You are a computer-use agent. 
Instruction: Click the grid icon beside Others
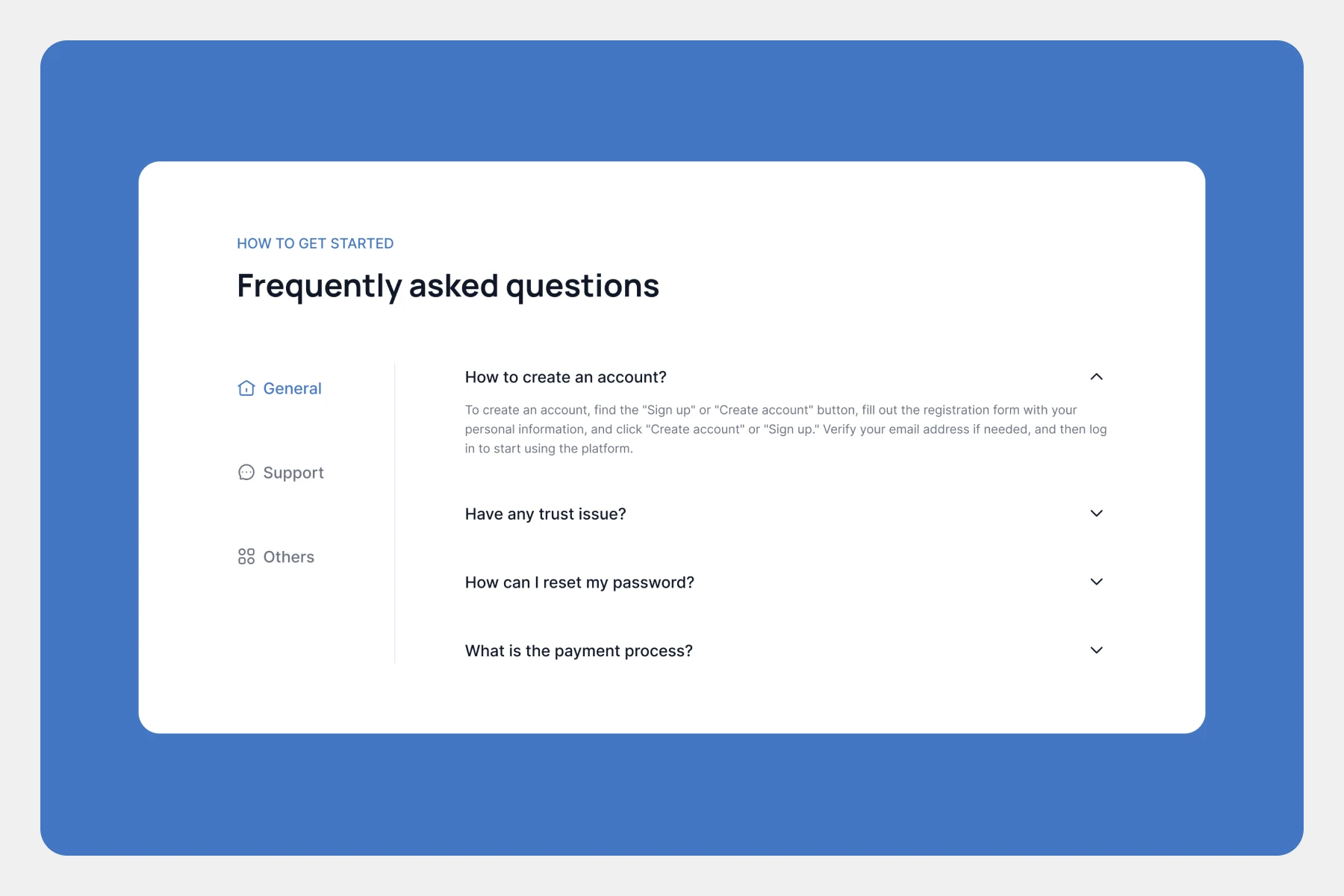[x=246, y=556]
